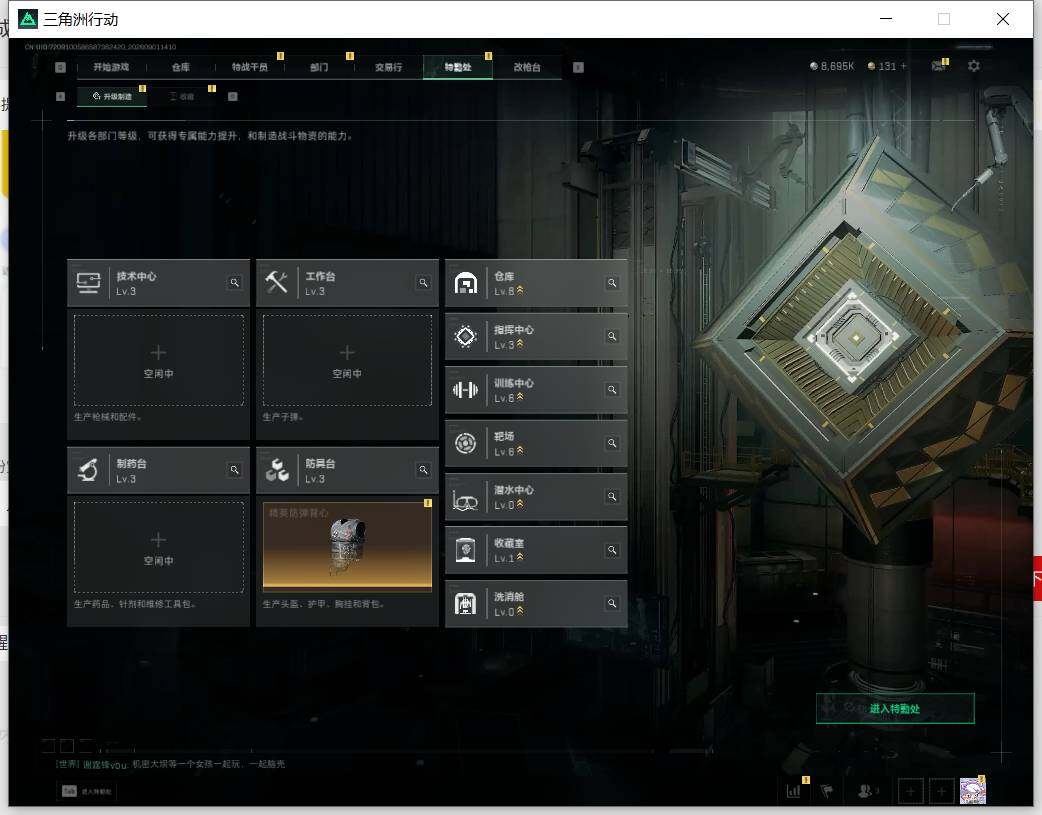Open the 训练中心 facility card
The width and height of the screenshot is (1042, 815).
[536, 390]
